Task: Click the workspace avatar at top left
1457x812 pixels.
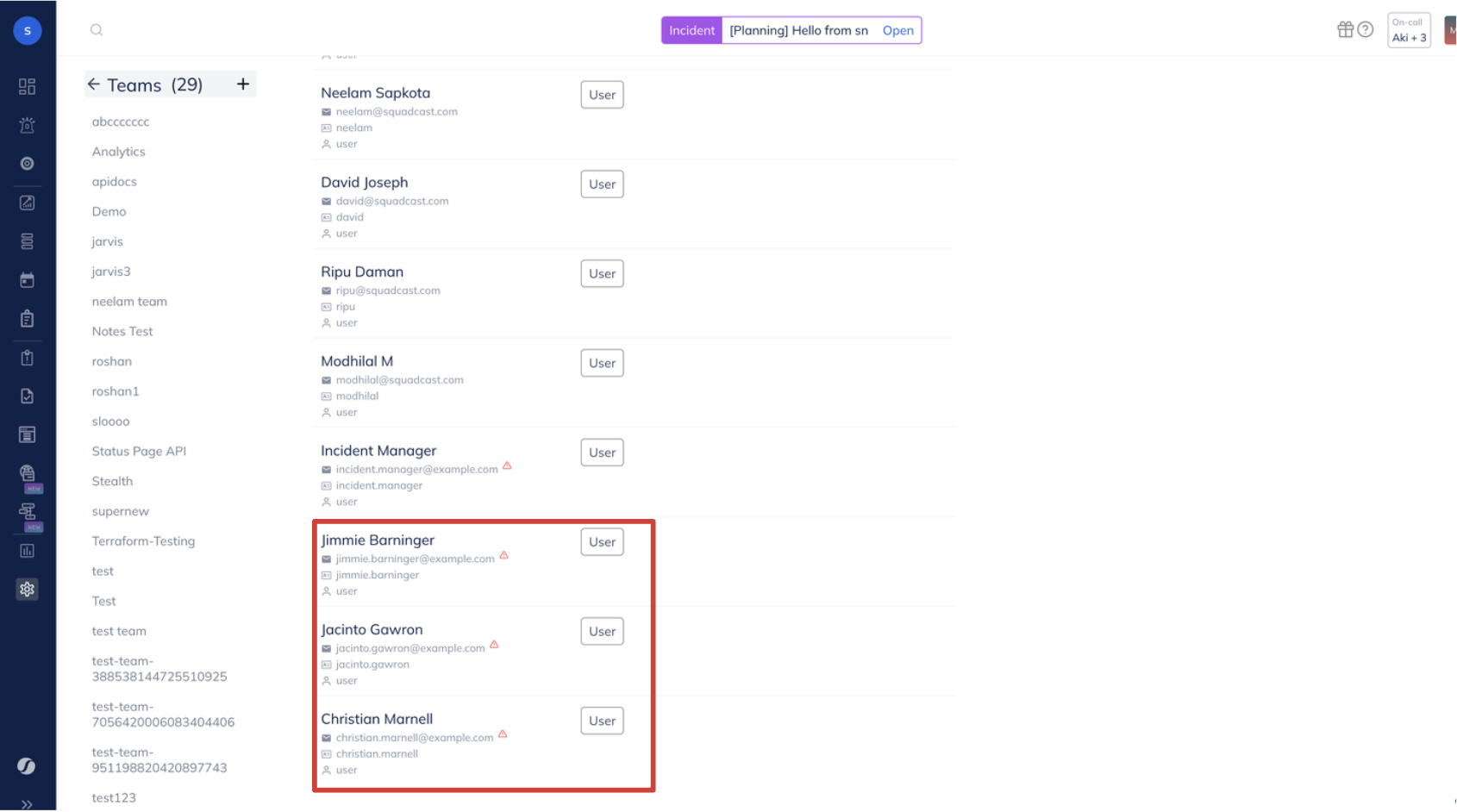Action: point(28,31)
